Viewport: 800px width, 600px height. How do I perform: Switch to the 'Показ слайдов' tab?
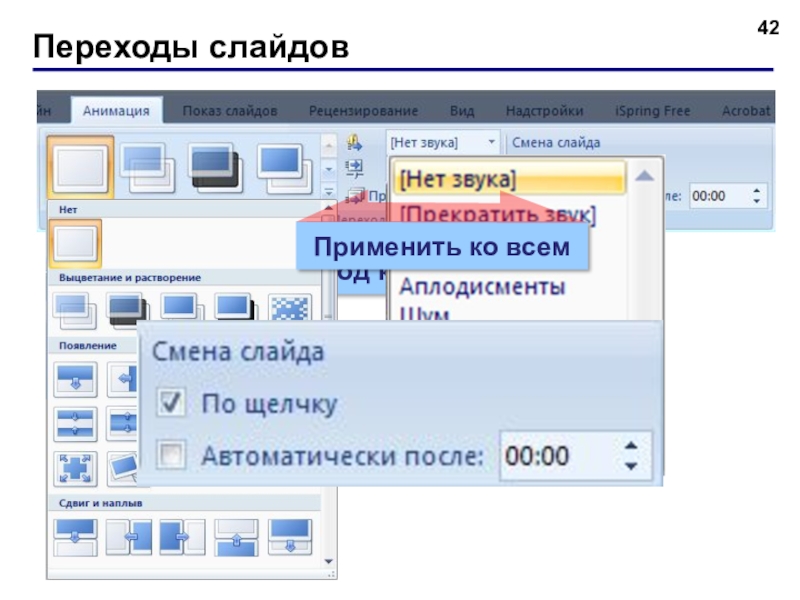pyautogui.click(x=230, y=111)
